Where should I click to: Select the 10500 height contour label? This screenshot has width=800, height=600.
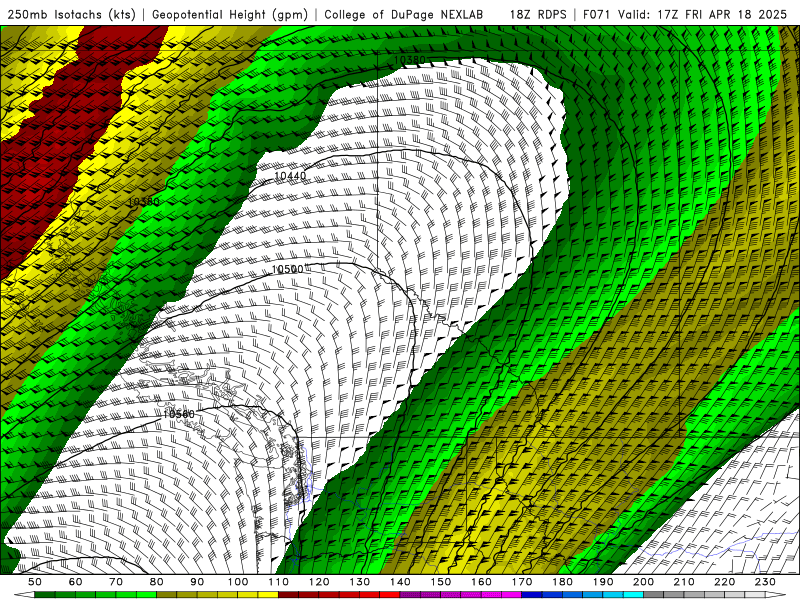coord(287,269)
